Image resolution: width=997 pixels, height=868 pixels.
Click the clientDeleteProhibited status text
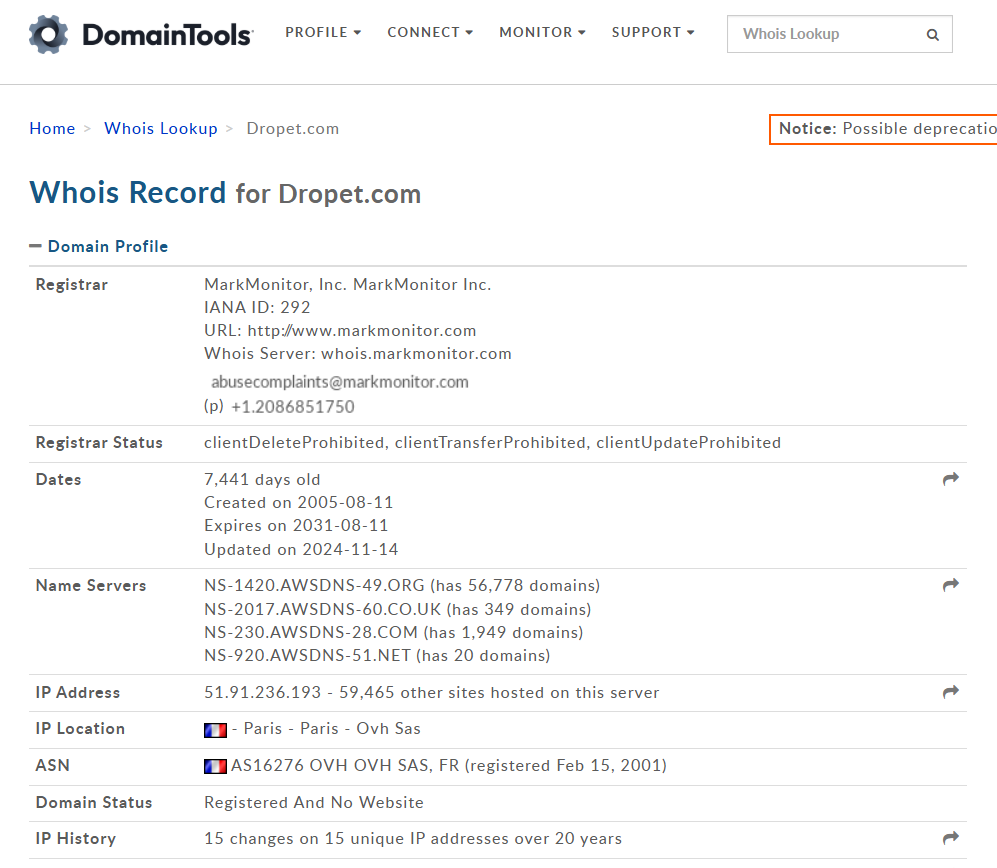(x=294, y=443)
